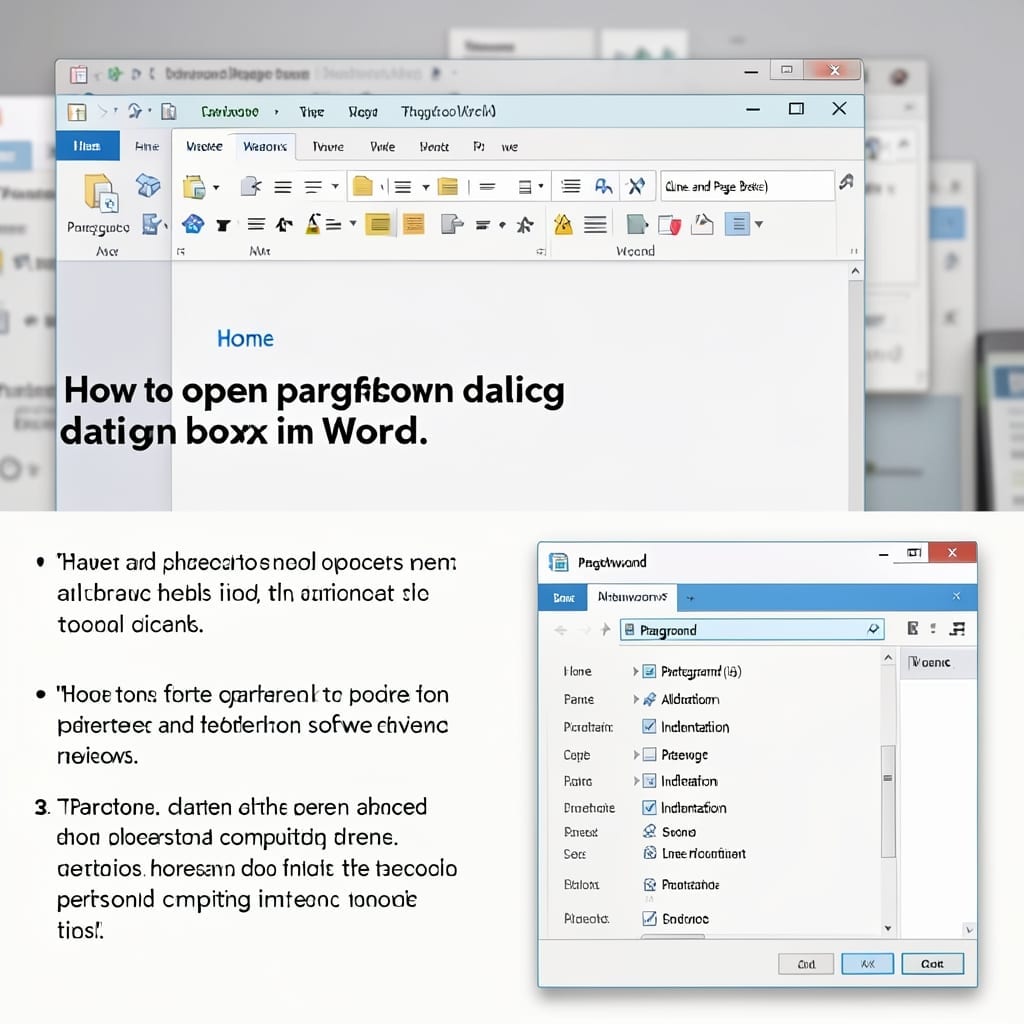Uncheck 'Indlentation' checkbox in the Droehate row

tap(649, 807)
